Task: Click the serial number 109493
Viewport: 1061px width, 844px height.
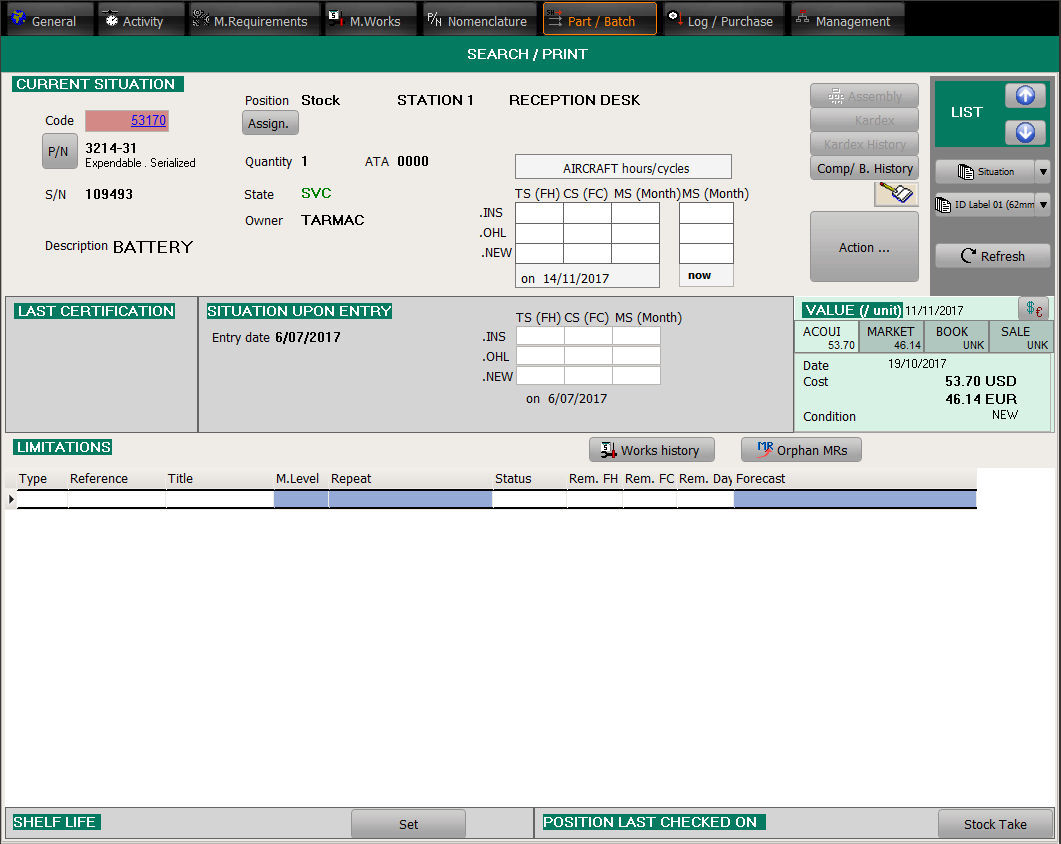Action: tap(109, 194)
